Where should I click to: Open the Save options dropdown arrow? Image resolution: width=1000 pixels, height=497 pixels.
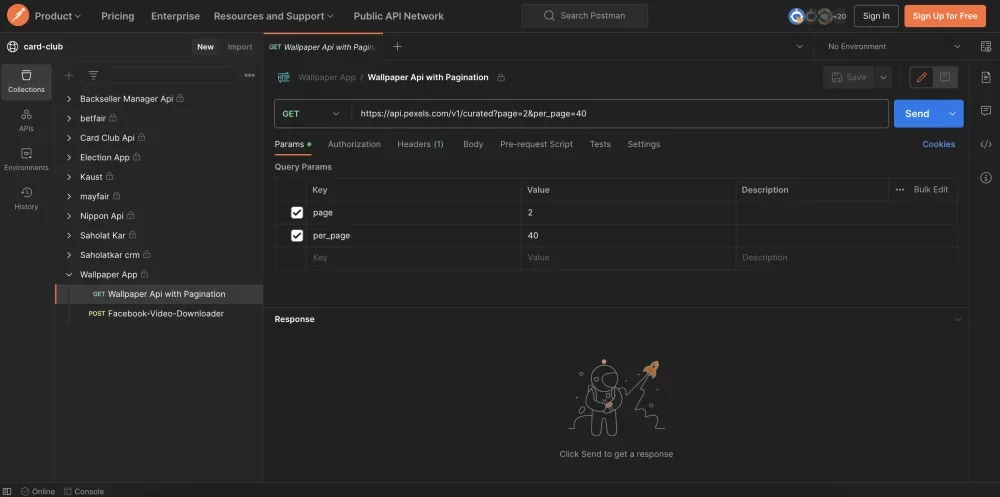883,77
